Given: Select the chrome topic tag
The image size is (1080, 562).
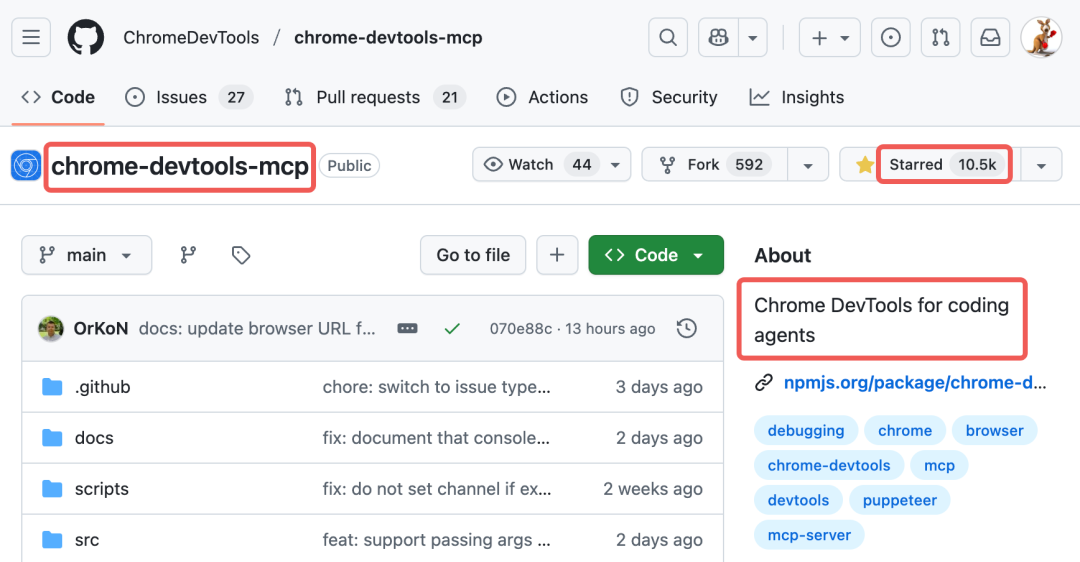Looking at the screenshot, I should tap(905, 430).
